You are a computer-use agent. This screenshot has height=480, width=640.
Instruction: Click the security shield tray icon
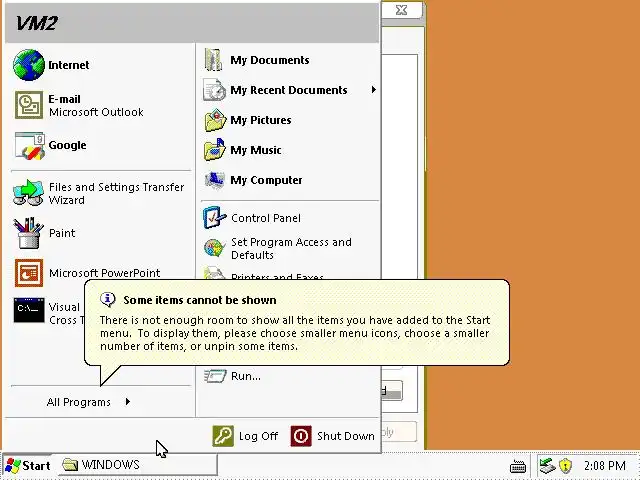(x=565, y=466)
